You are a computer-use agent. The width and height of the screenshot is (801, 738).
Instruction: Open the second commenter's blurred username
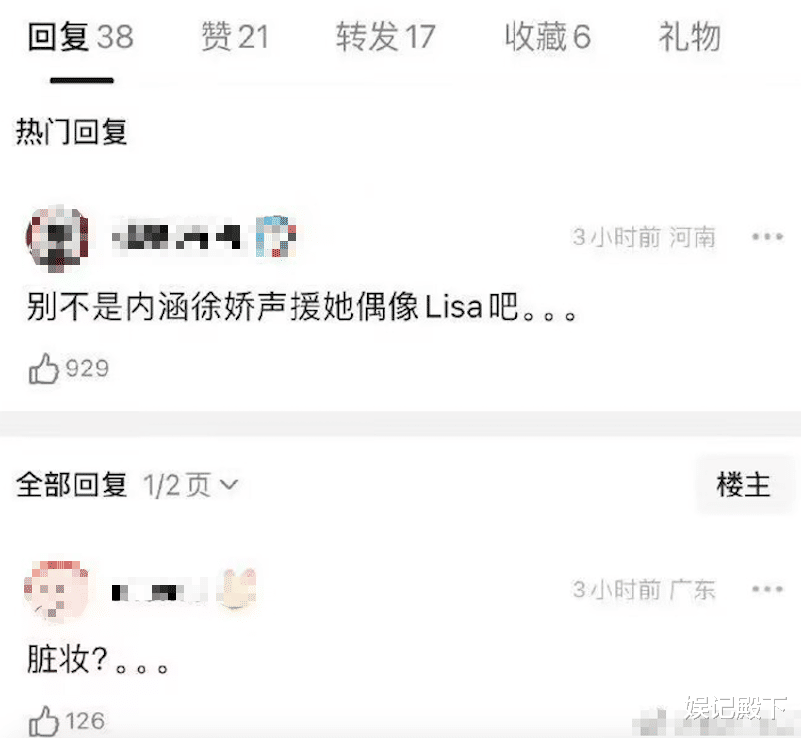(159, 591)
